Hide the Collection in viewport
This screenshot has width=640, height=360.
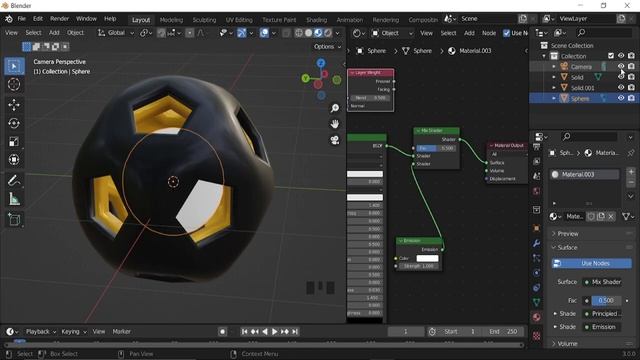(621, 56)
